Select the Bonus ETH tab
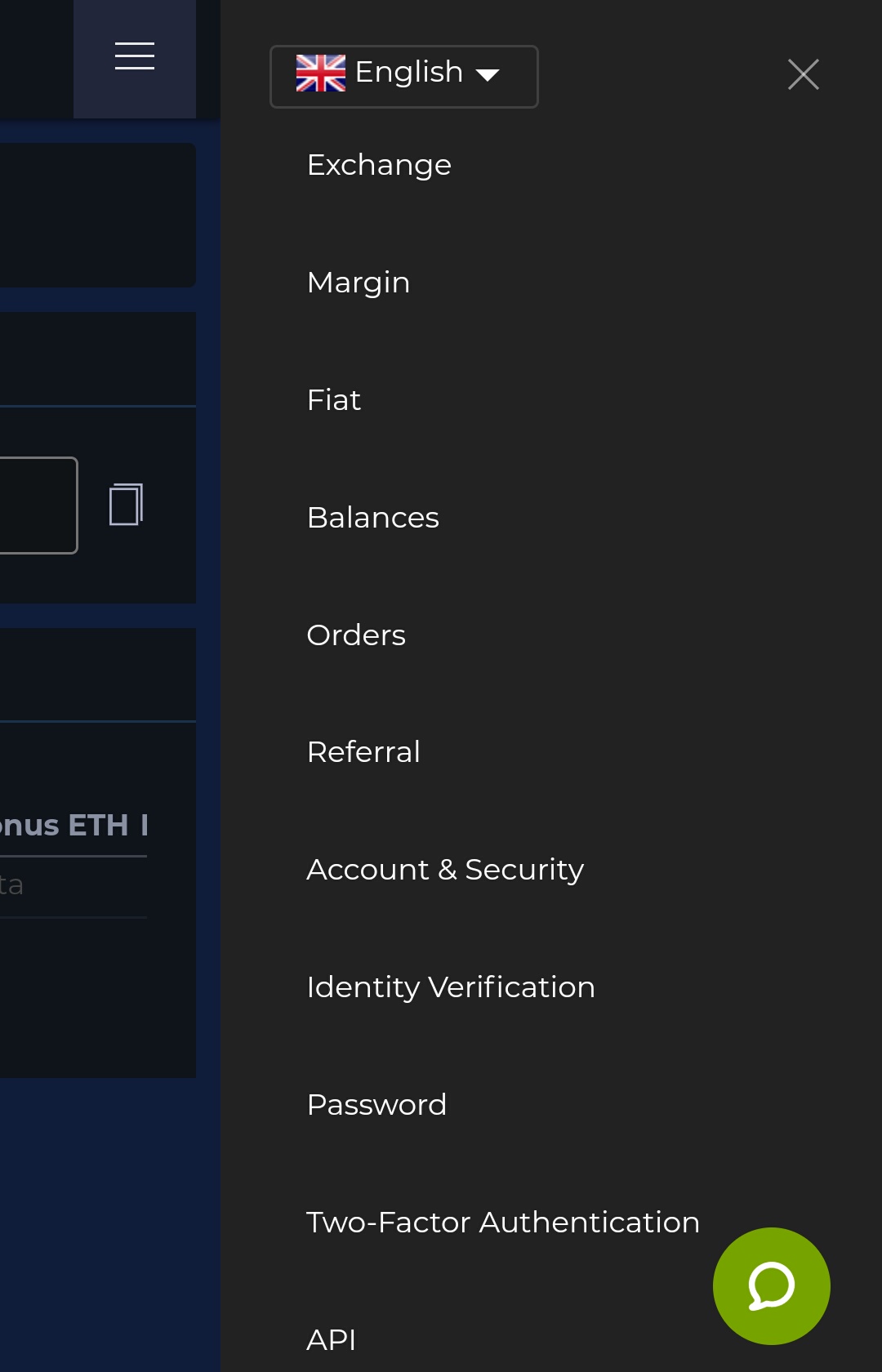 pyautogui.click(x=64, y=826)
